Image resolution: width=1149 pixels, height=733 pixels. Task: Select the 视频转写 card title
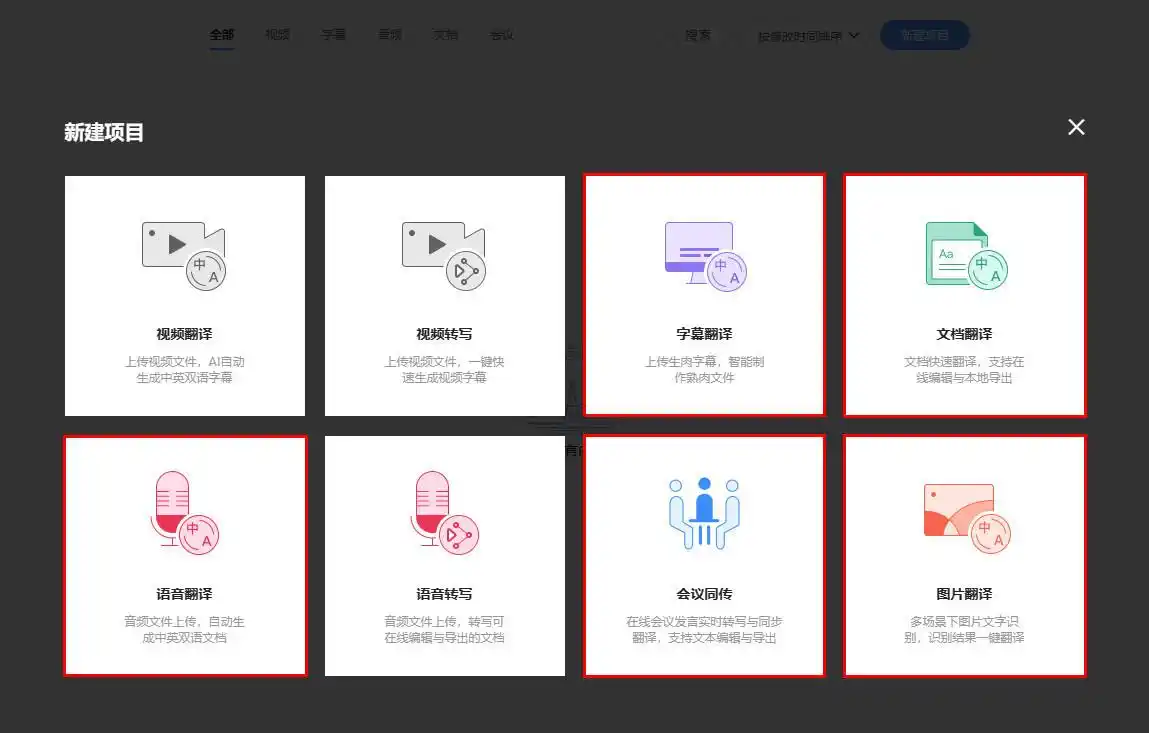pos(444,334)
